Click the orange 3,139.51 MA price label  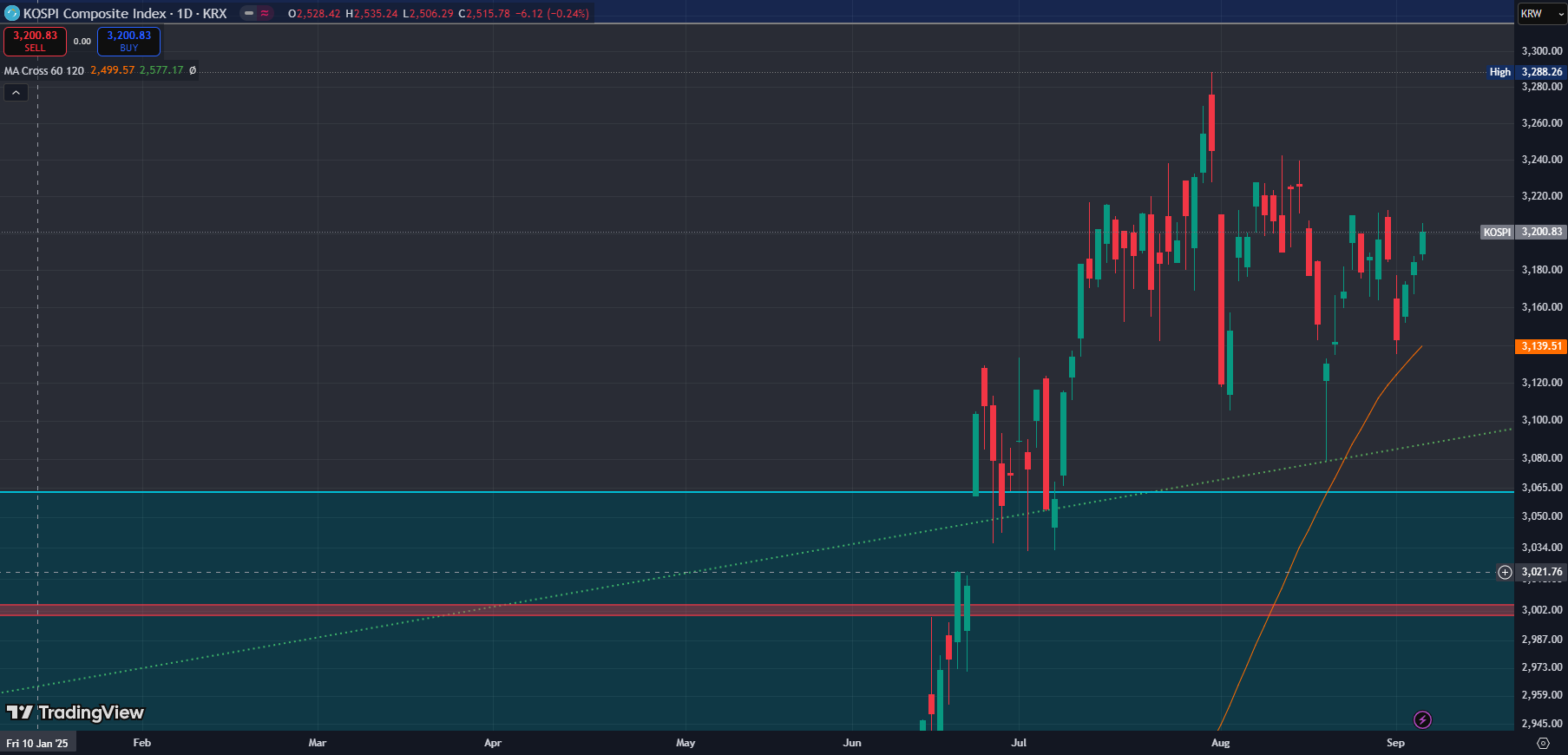1541,346
